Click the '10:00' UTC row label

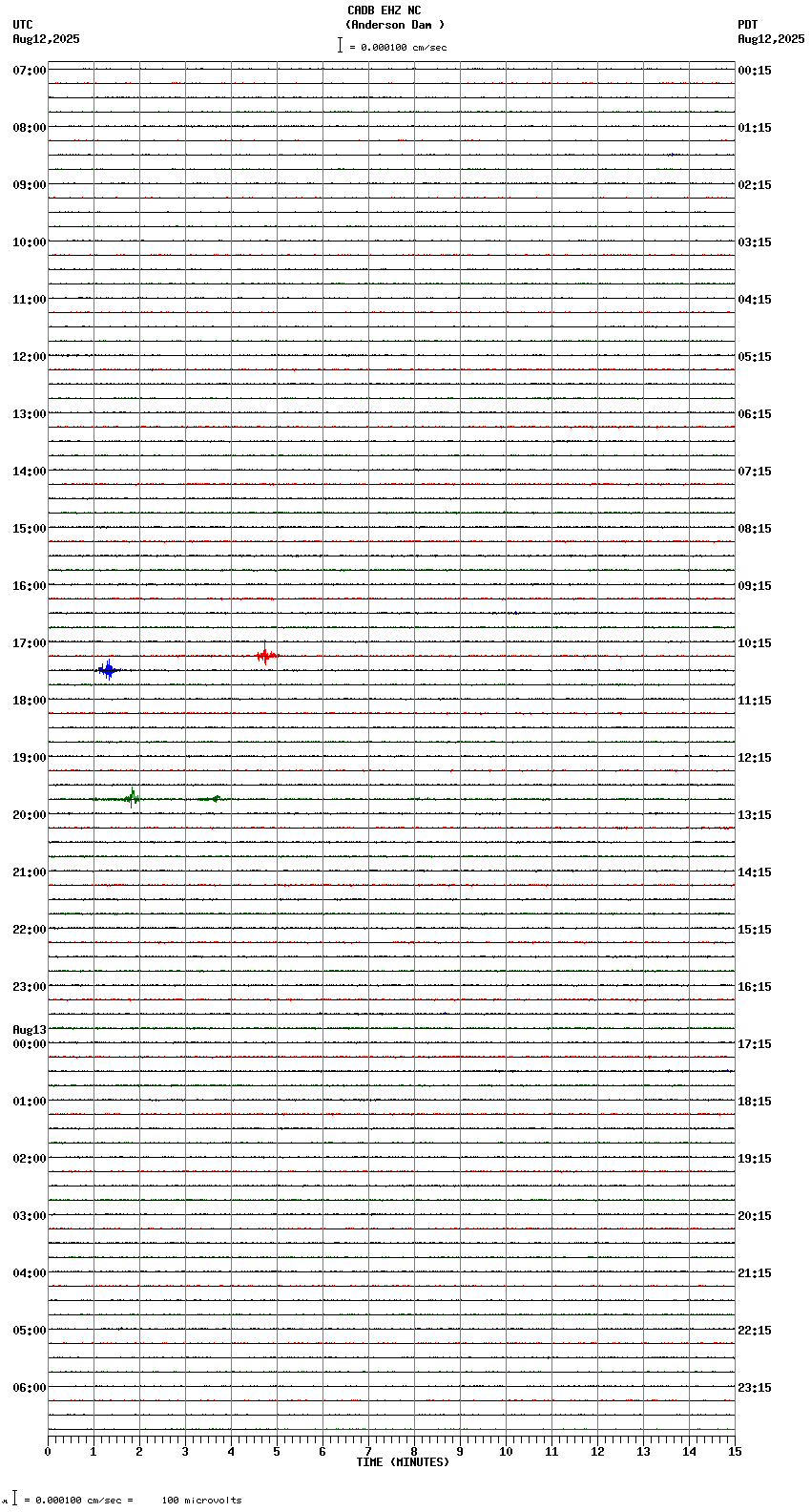pyautogui.click(x=30, y=242)
